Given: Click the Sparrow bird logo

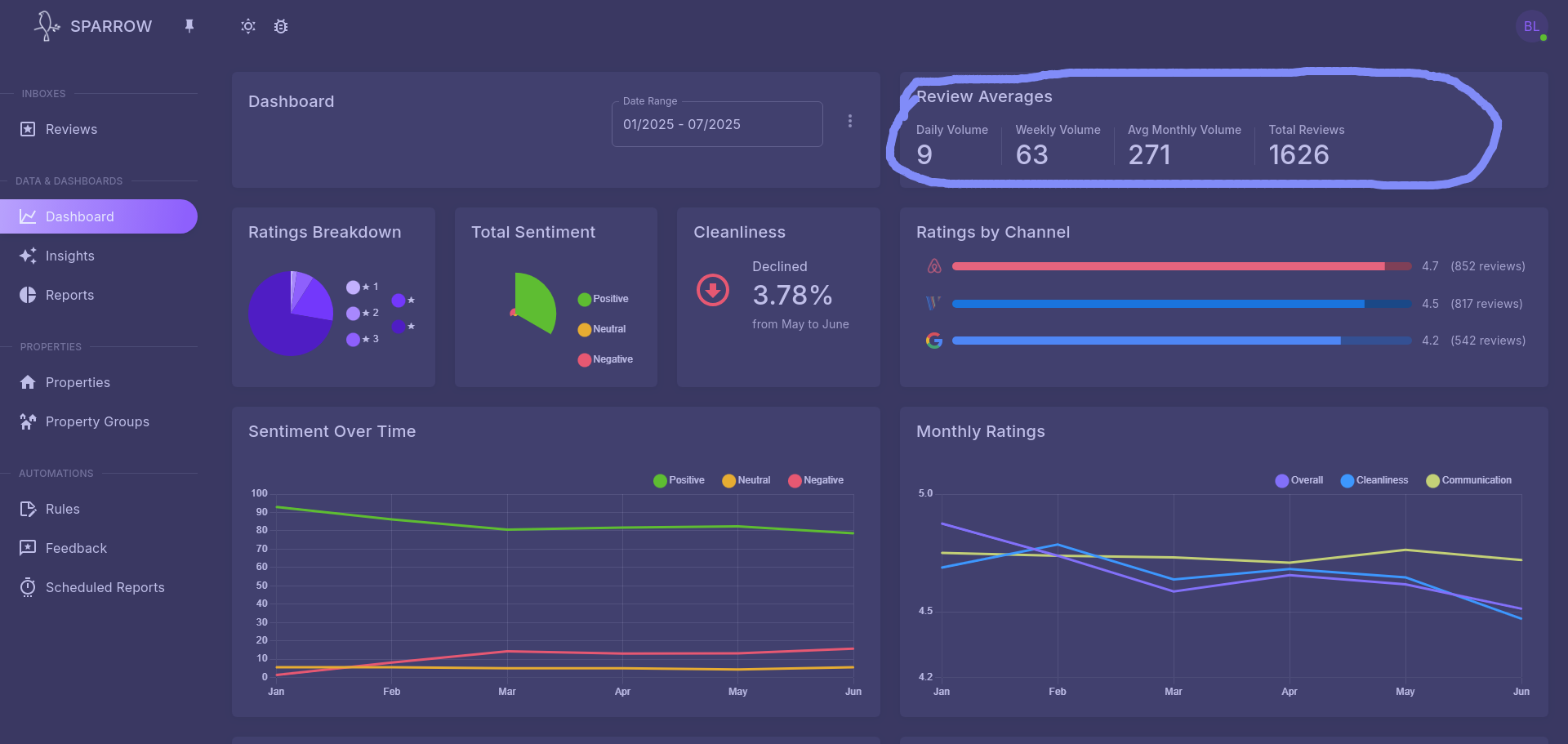Looking at the screenshot, I should tap(47, 26).
